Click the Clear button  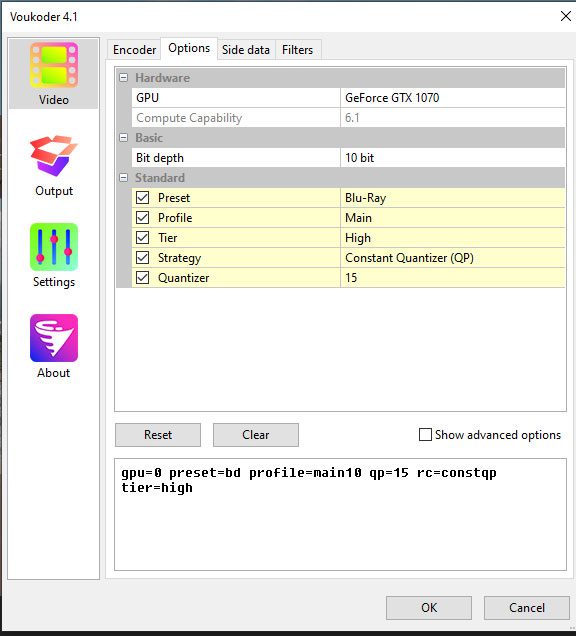point(256,435)
